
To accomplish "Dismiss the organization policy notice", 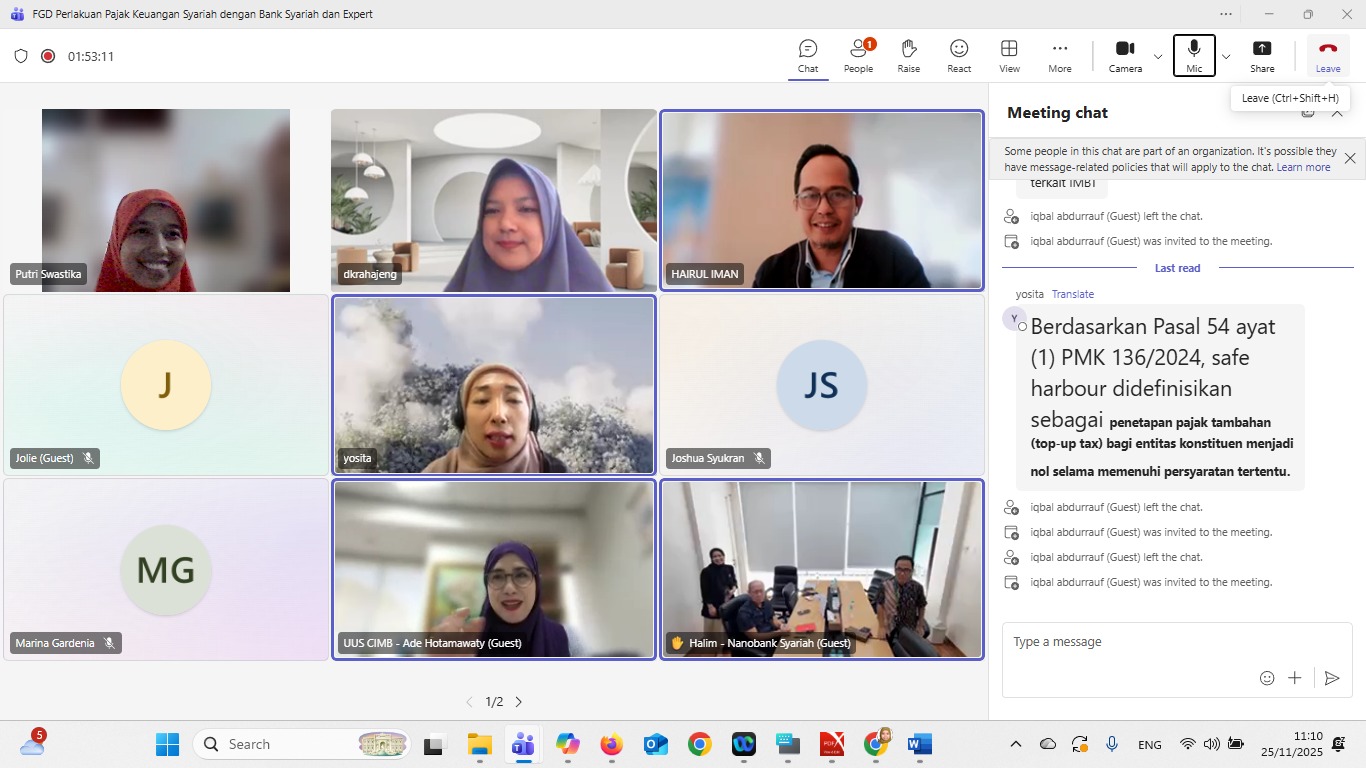I will click(1350, 158).
